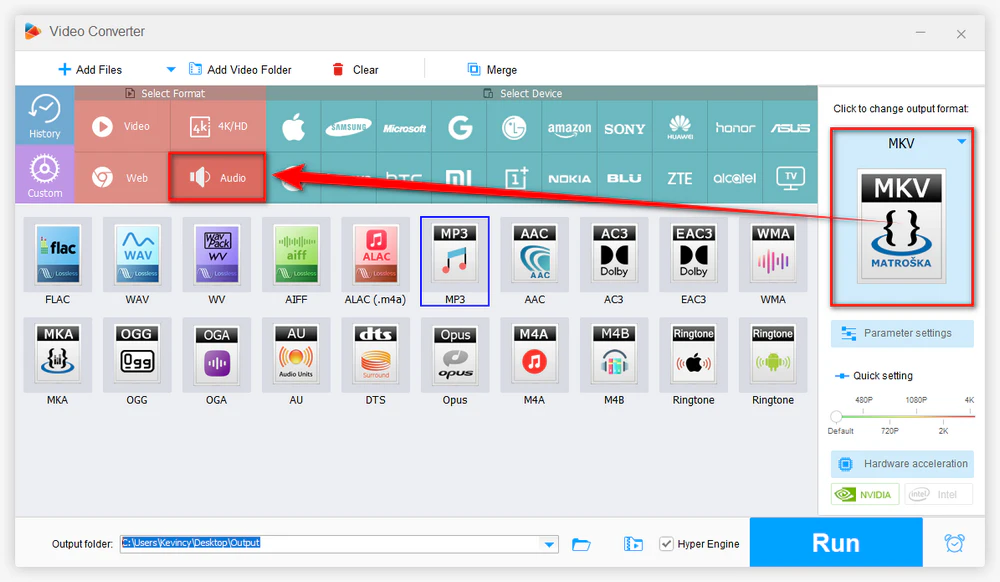Open the alarm clock scheduler
1000x582 pixels.
(x=954, y=543)
